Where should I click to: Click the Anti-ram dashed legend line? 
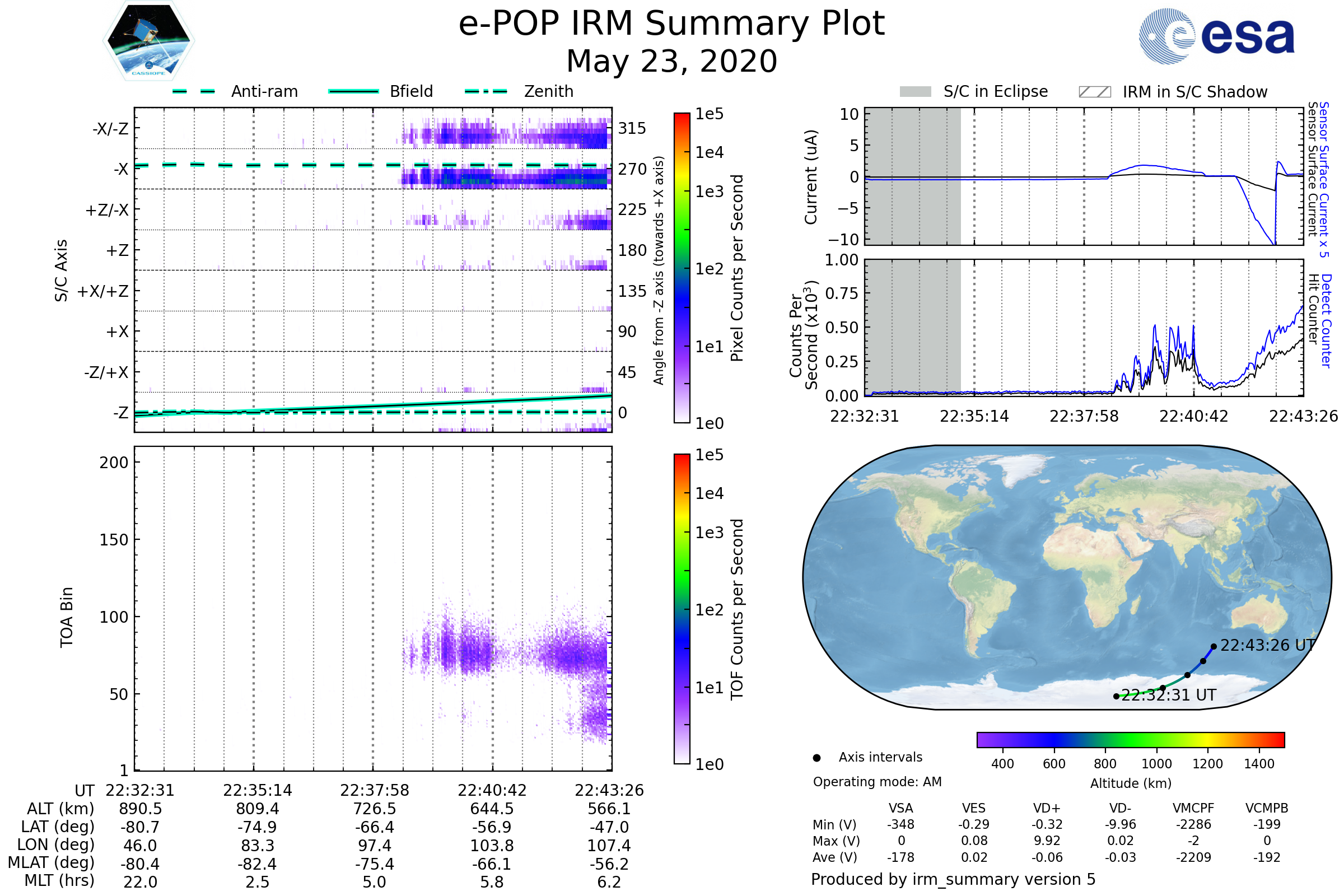click(x=194, y=91)
